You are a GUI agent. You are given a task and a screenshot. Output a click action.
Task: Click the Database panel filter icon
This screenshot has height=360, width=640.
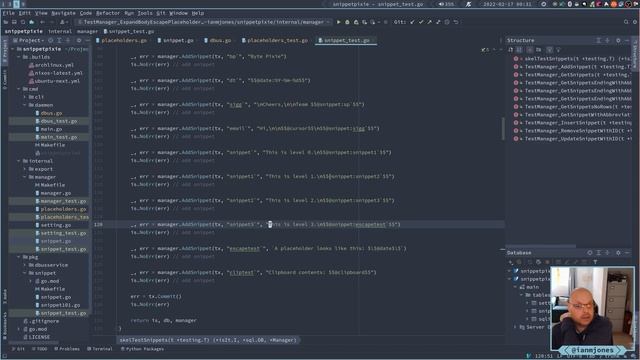pos(595,262)
